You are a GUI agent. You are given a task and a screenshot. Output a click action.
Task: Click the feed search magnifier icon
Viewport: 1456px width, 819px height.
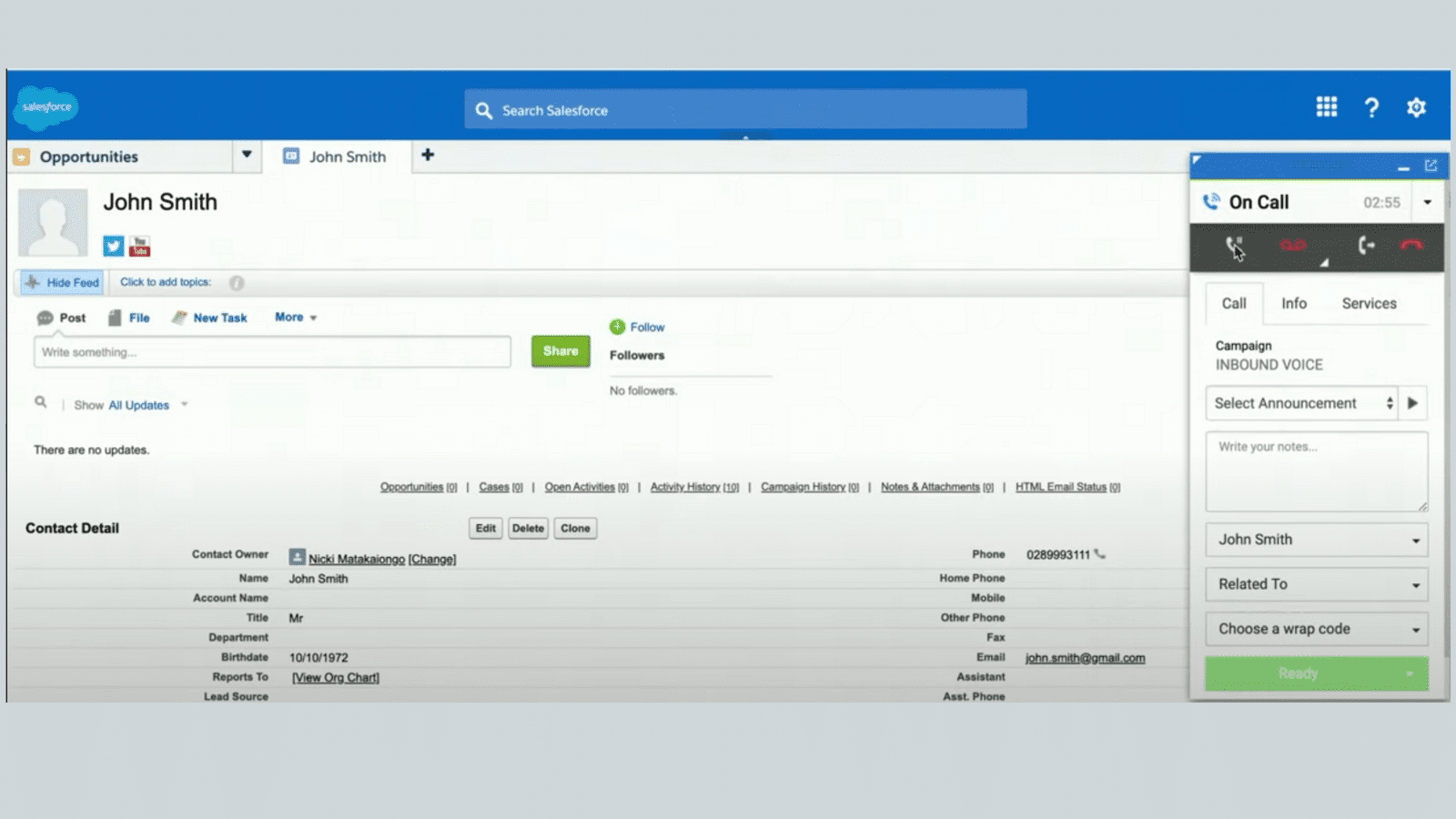[41, 402]
